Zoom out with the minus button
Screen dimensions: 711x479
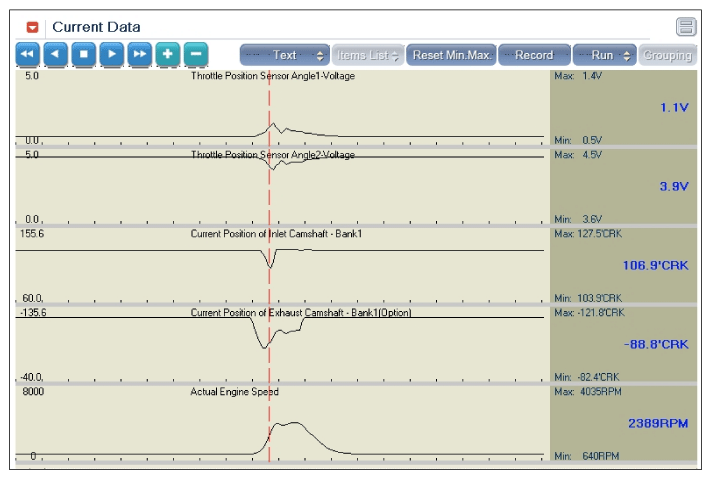[196, 54]
